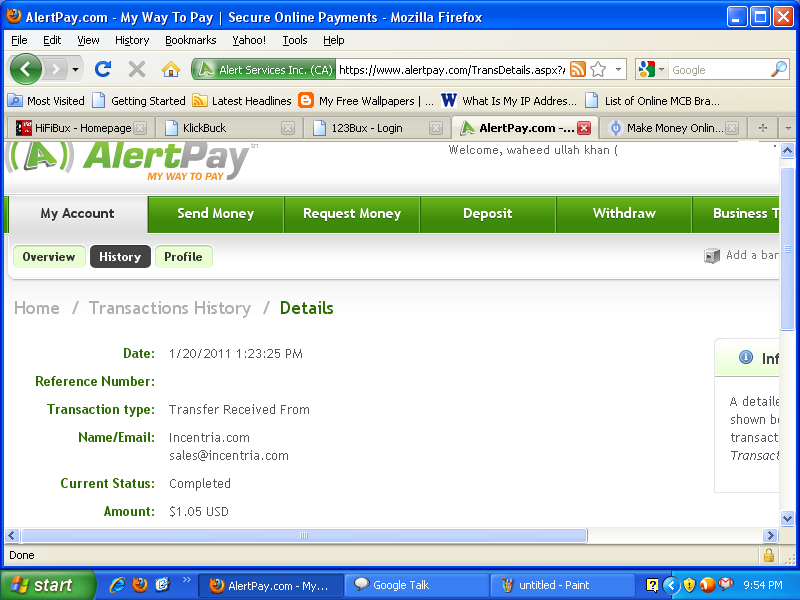Screen dimensions: 800x600
Task: Click the RSS feed icon in the address bar
Action: click(x=578, y=69)
